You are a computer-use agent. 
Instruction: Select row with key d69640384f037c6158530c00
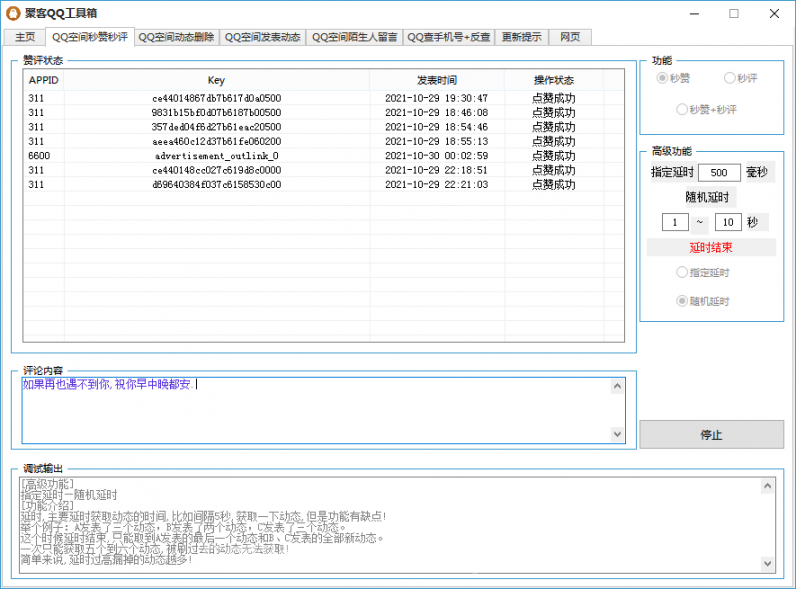click(x=324, y=184)
